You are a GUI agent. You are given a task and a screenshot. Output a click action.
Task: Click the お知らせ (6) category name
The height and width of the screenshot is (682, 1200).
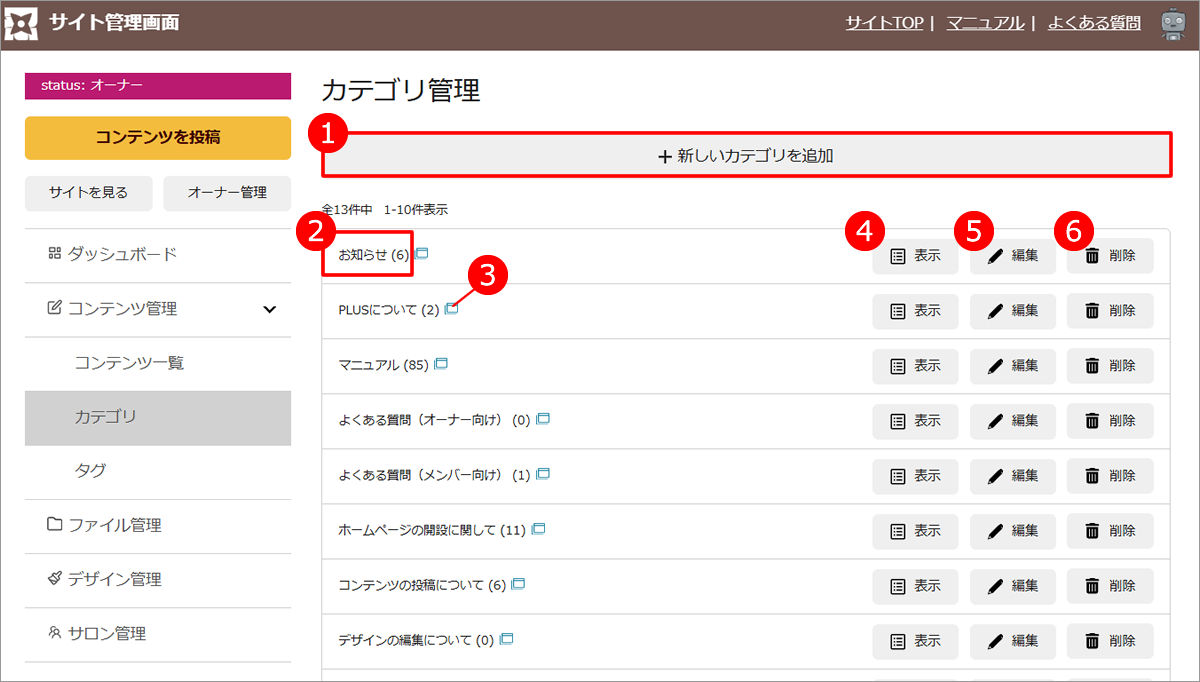tap(373, 256)
